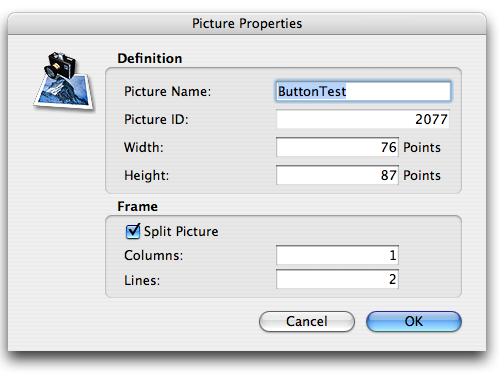
Task: Dismiss the dialog with the Cancel button
Action: (x=307, y=321)
